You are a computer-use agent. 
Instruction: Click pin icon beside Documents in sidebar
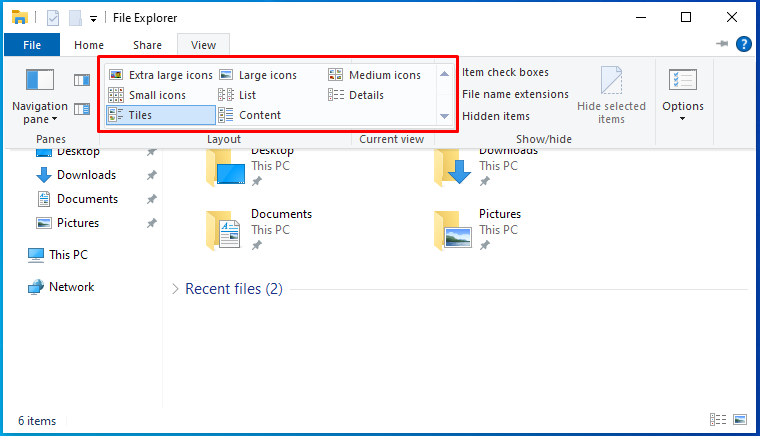click(152, 199)
